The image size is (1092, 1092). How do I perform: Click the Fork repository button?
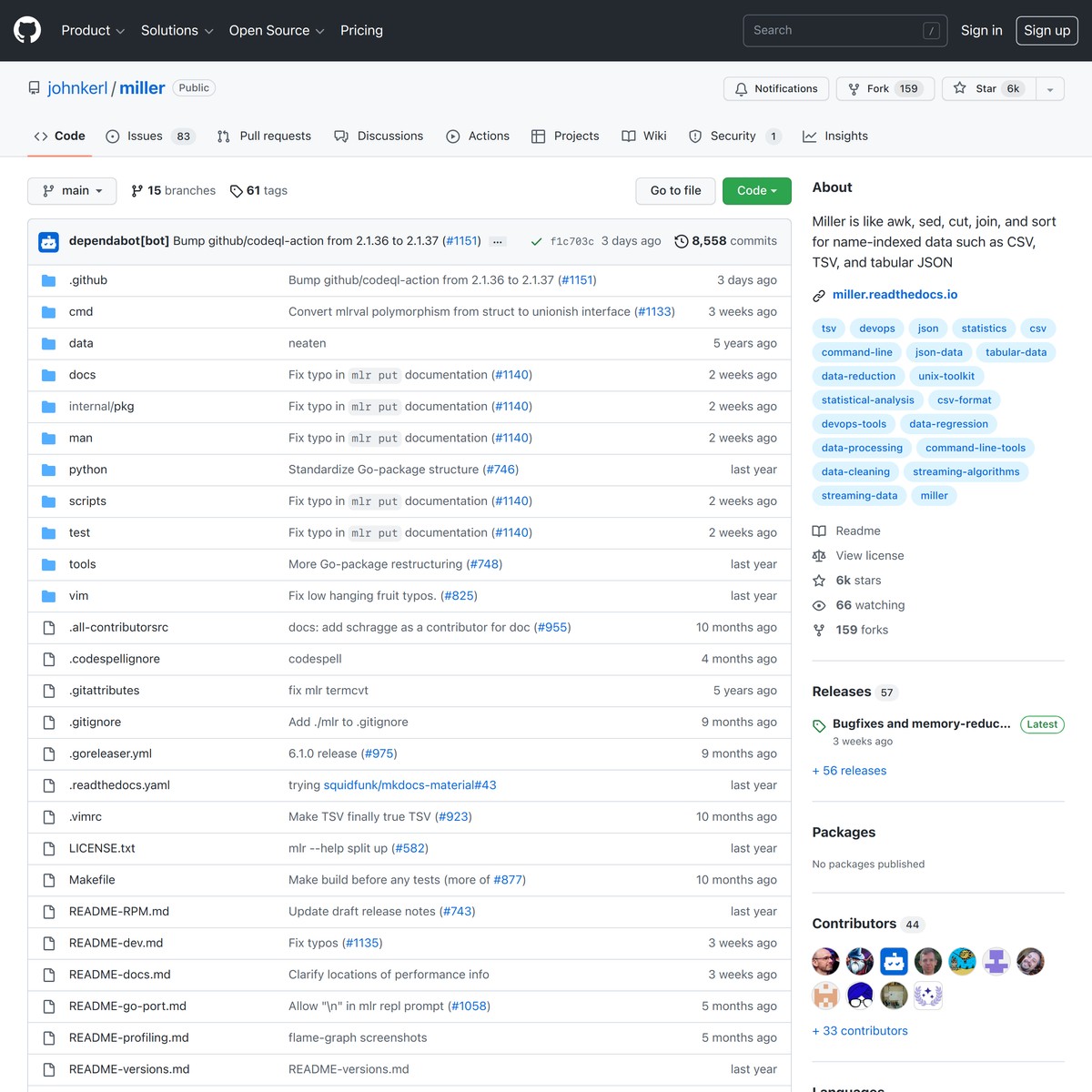click(885, 88)
